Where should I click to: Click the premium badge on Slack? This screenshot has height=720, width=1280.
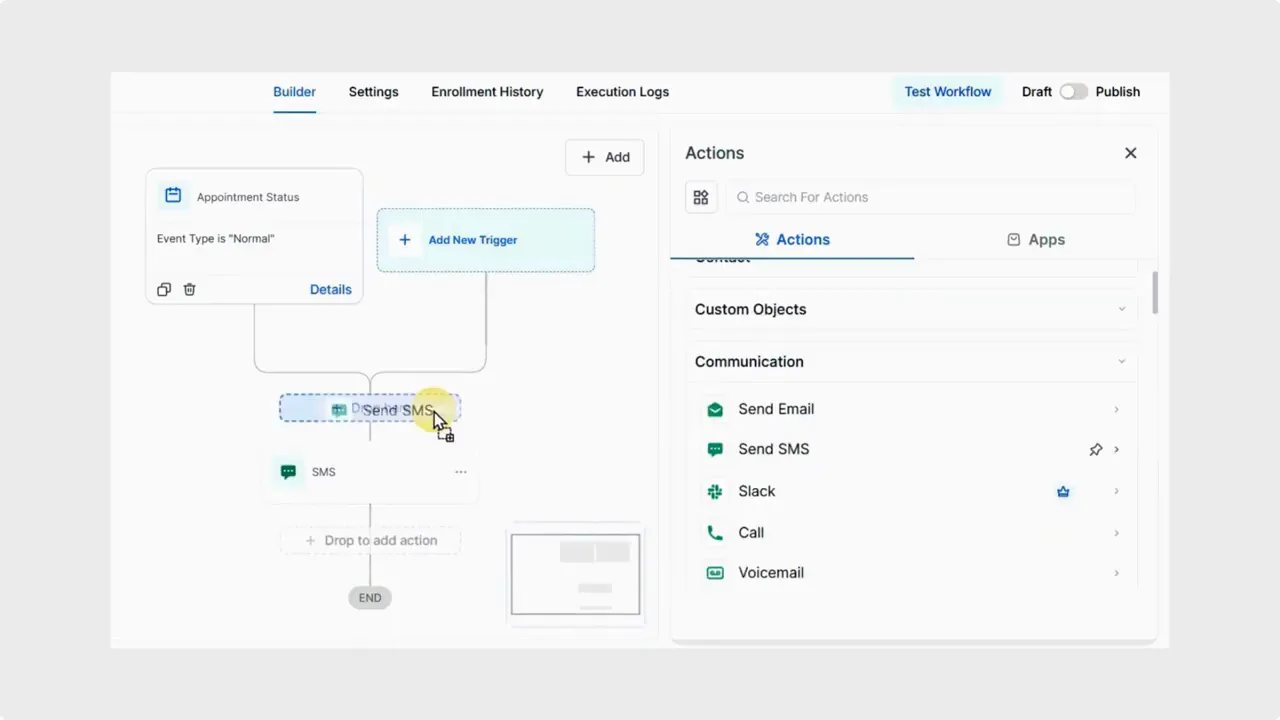point(1062,491)
